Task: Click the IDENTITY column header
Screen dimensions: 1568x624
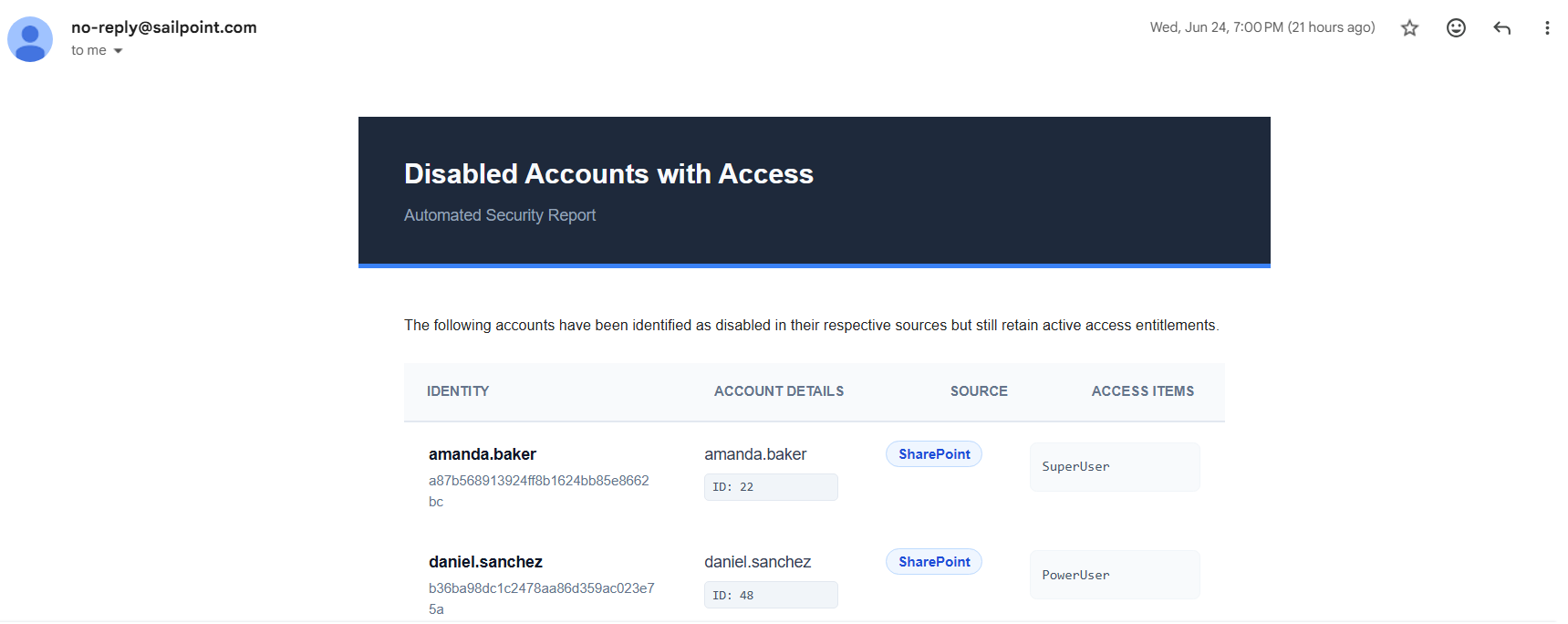Action: pyautogui.click(x=458, y=391)
